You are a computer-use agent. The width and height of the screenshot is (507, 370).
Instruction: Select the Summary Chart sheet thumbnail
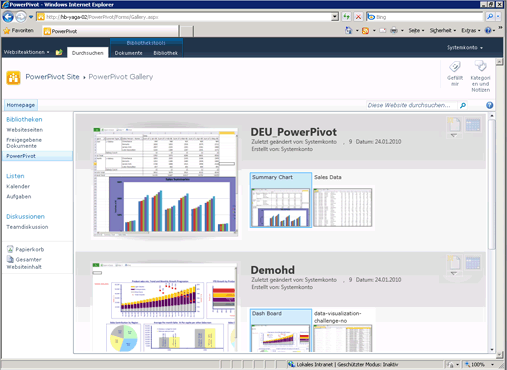[281, 200]
